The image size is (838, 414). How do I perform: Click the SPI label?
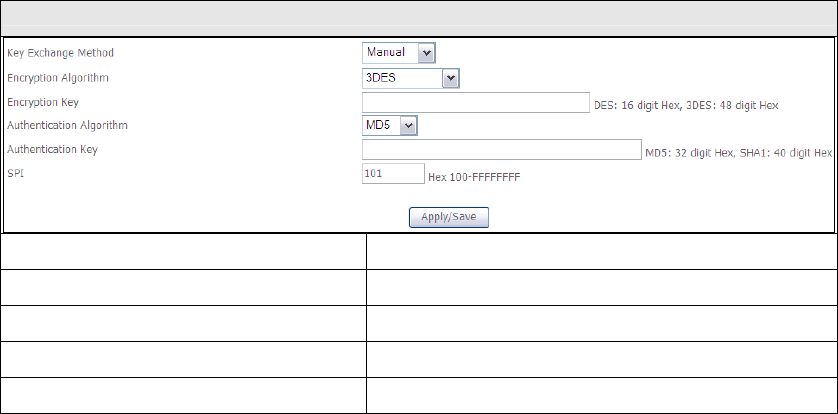point(15,174)
